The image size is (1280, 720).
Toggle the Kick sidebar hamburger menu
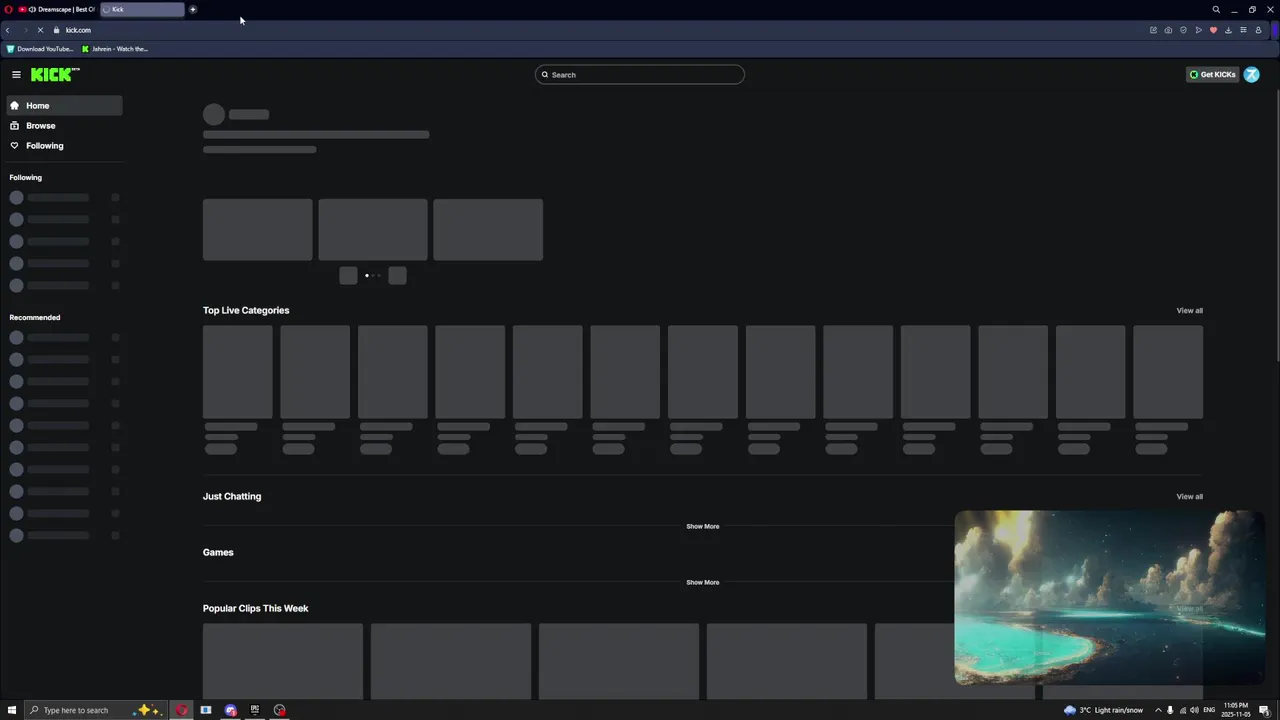16,74
